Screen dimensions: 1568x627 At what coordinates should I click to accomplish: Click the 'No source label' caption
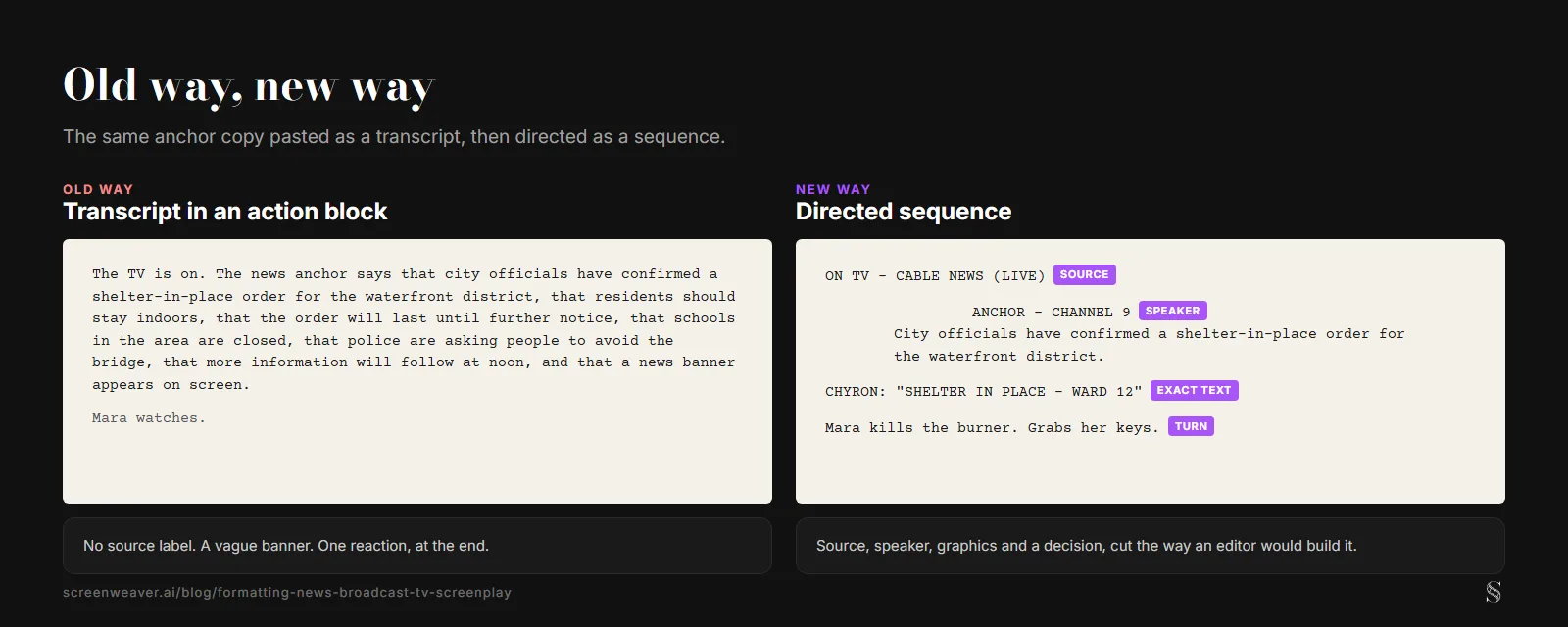click(x=286, y=546)
